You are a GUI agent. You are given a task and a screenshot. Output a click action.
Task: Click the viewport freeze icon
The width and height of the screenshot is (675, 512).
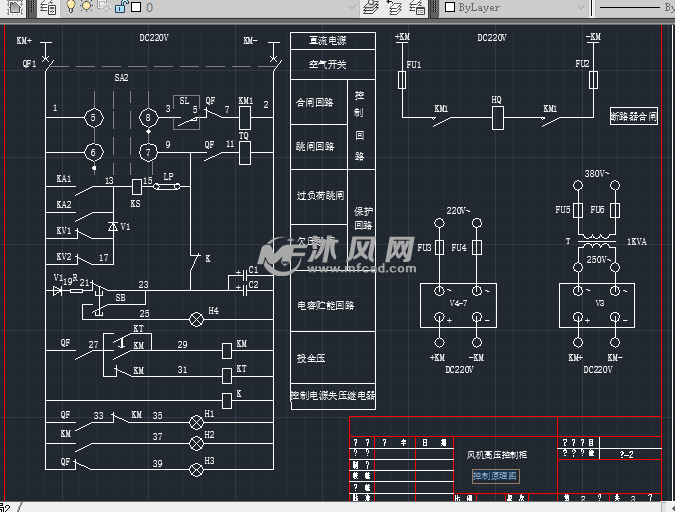pos(104,7)
